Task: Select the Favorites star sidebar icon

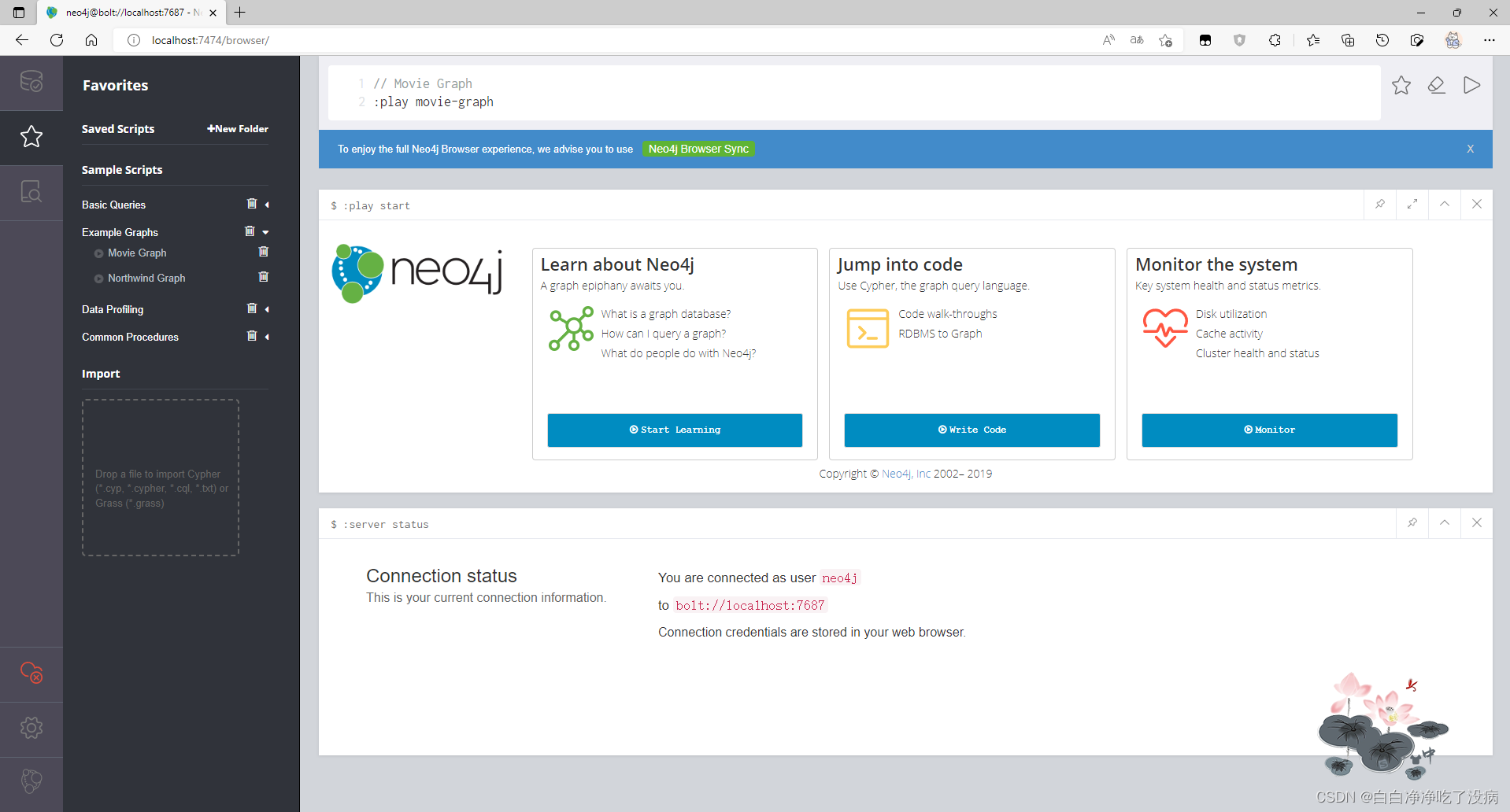Action: pyautogui.click(x=31, y=137)
